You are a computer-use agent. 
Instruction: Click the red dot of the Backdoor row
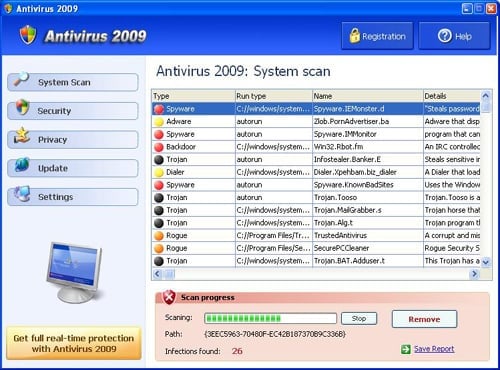pyautogui.click(x=159, y=147)
